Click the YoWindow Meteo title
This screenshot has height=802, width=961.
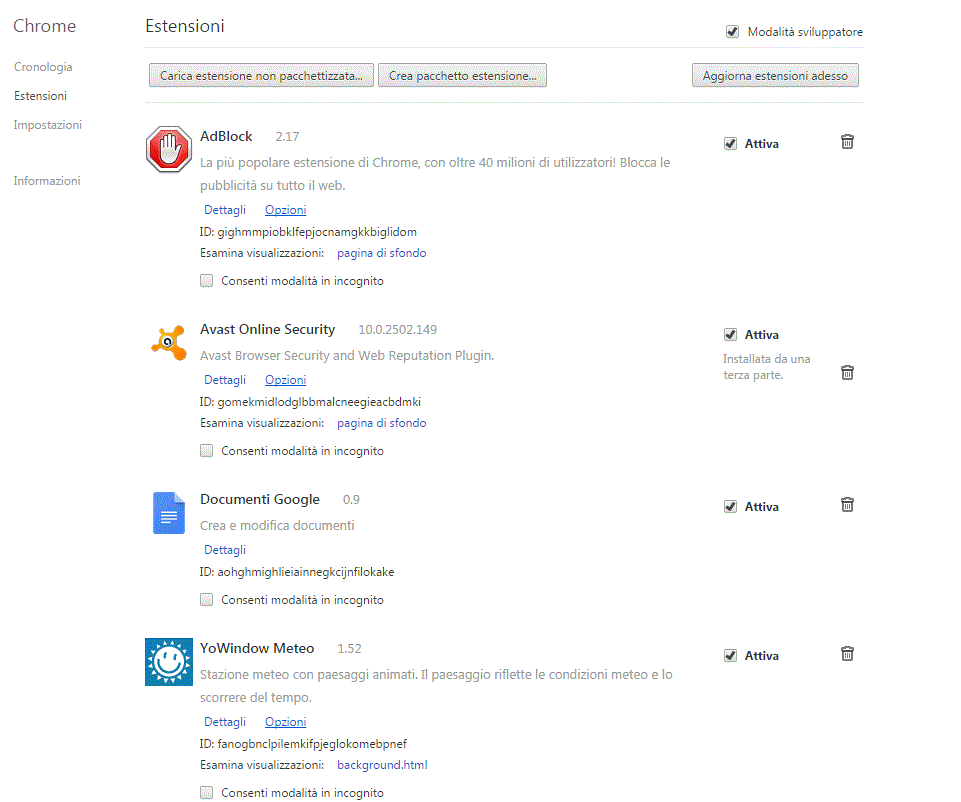[257, 648]
